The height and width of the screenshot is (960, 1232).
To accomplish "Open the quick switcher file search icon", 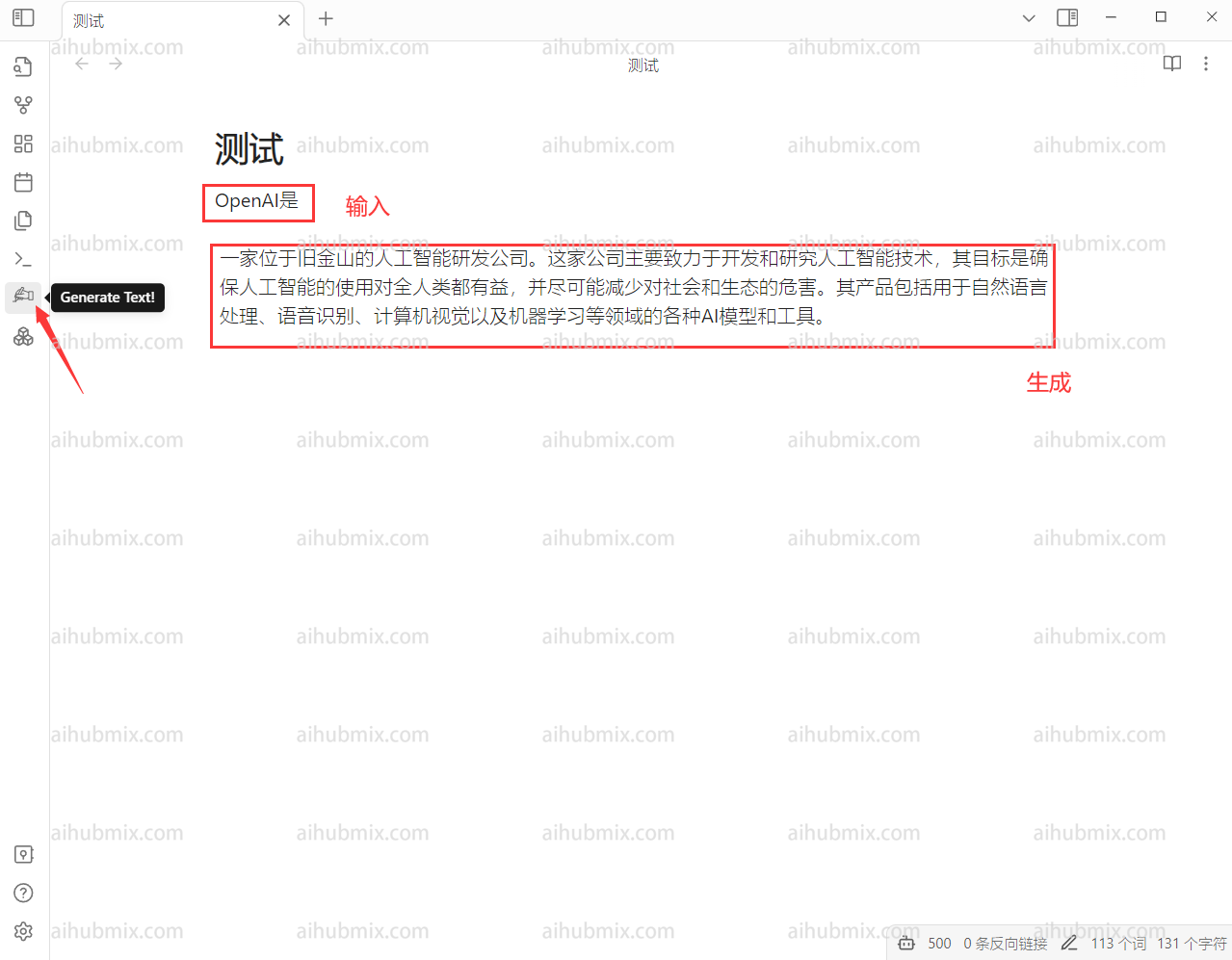I will tap(24, 66).
